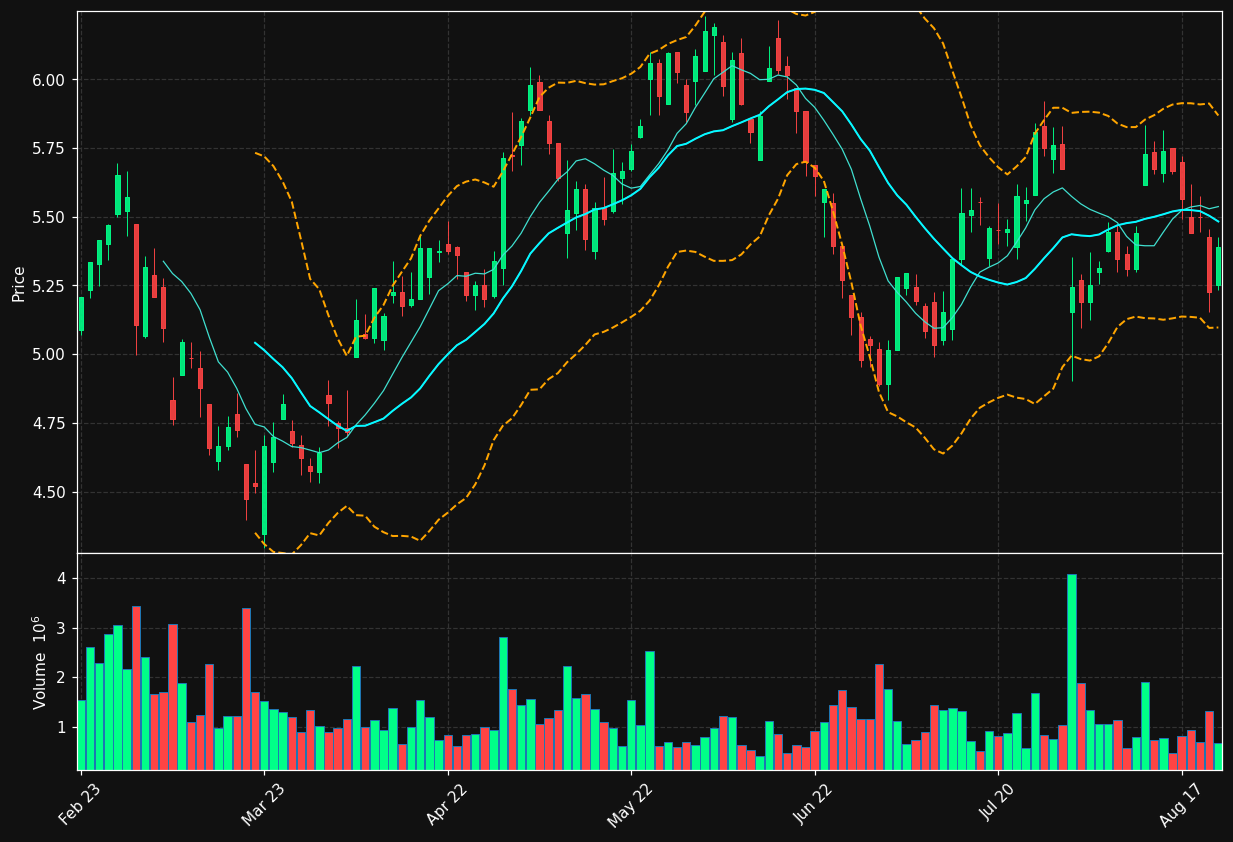The height and width of the screenshot is (842, 1233).
Task: Click the Feb 23 date label
Action: pyautogui.click(x=80, y=805)
